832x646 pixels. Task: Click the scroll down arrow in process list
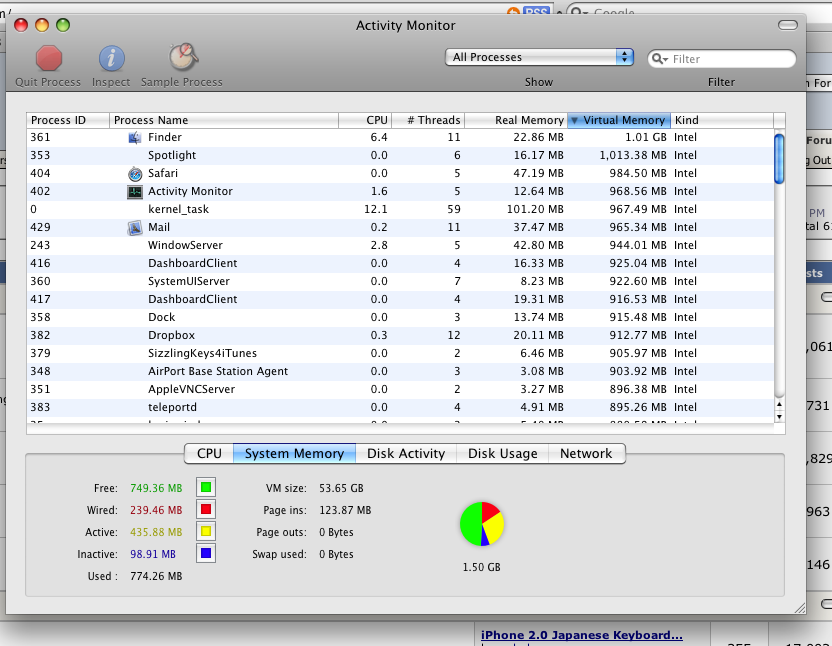tap(779, 417)
